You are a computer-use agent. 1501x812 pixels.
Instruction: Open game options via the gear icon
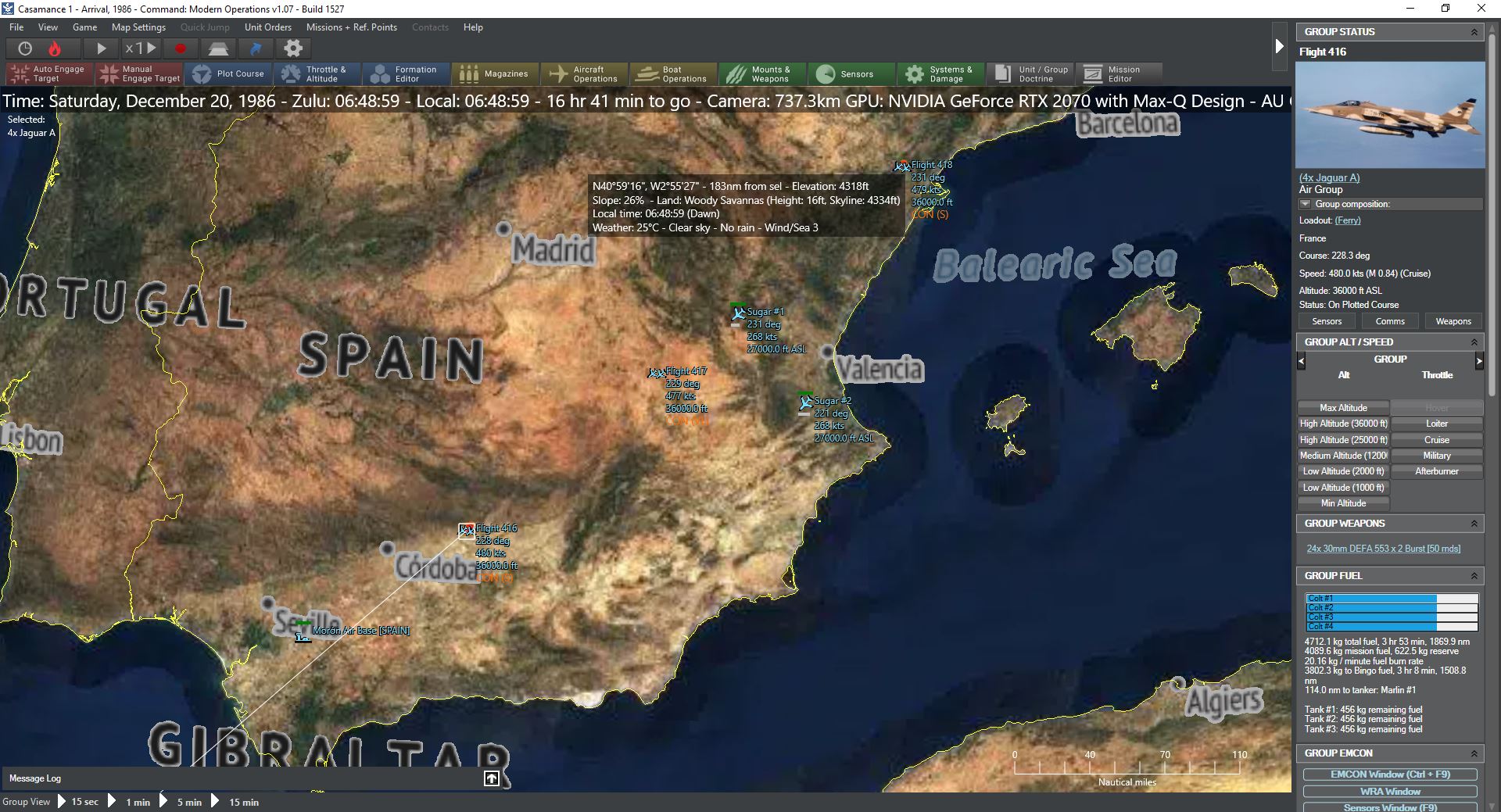coord(293,48)
